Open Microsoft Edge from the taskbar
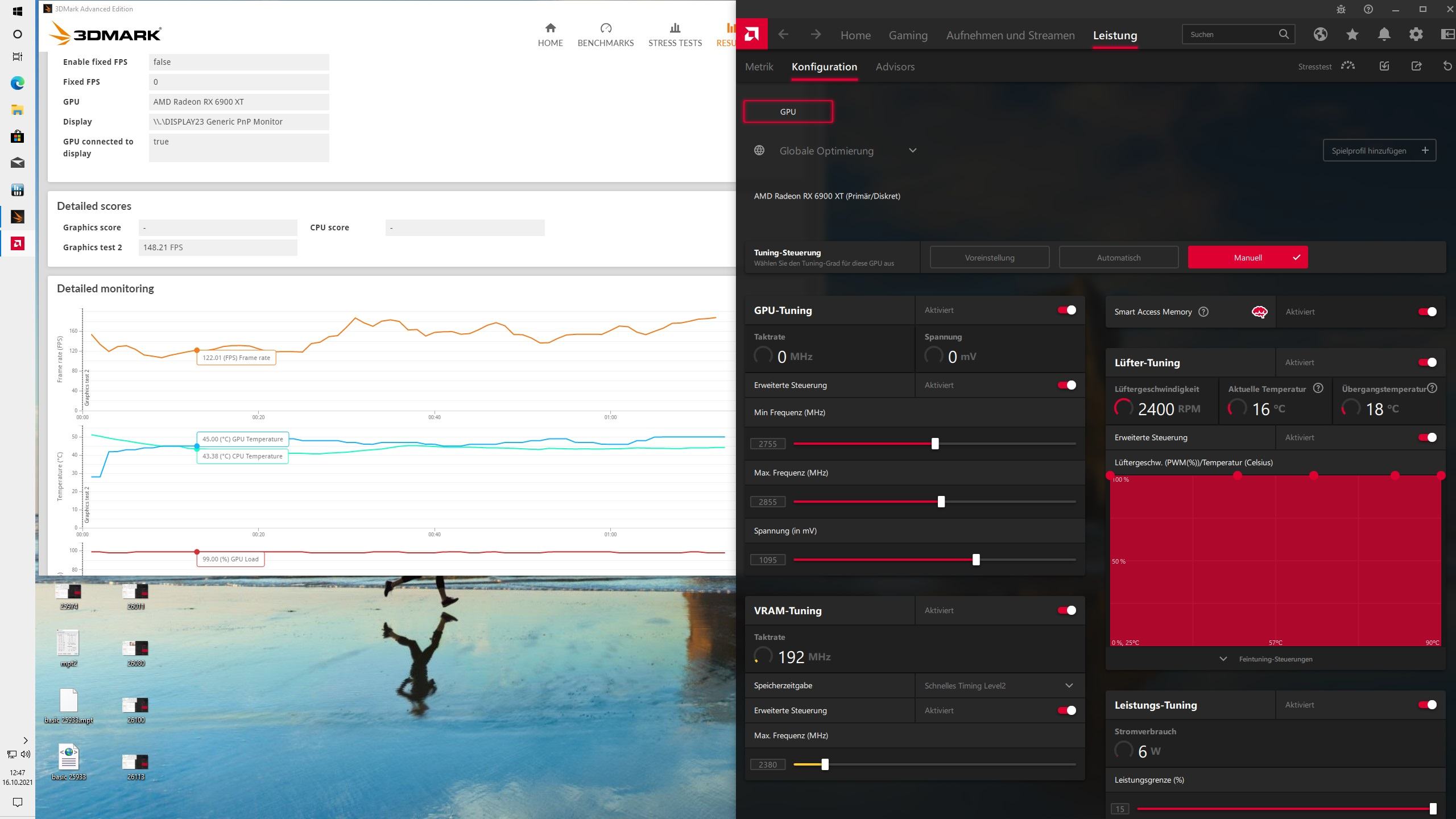 tap(18, 83)
